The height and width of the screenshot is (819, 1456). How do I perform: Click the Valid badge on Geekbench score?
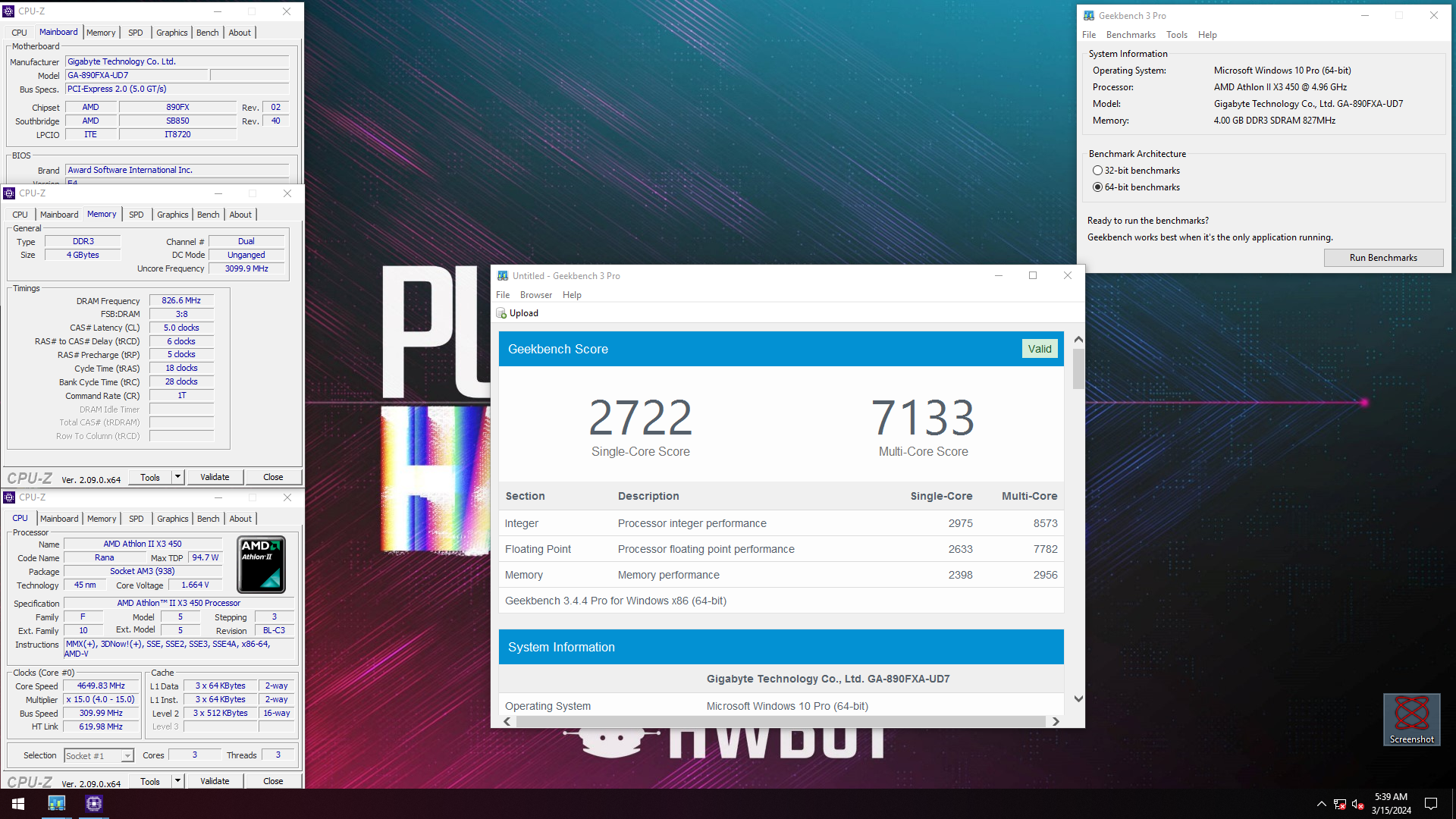[x=1040, y=349]
